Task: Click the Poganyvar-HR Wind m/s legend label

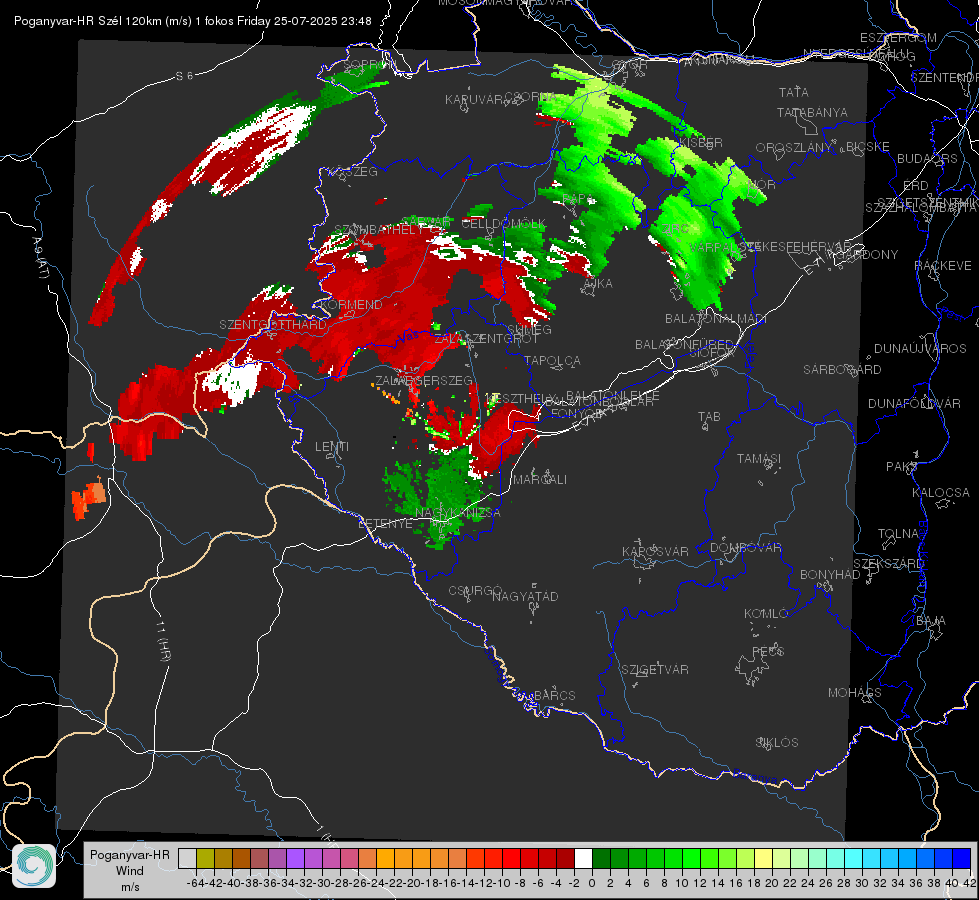Action: 129,871
